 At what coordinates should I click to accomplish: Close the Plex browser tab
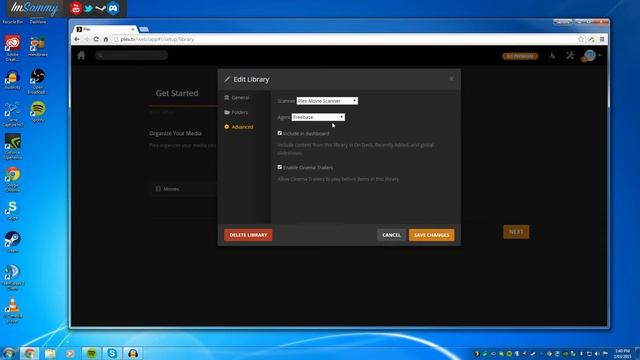point(133,29)
